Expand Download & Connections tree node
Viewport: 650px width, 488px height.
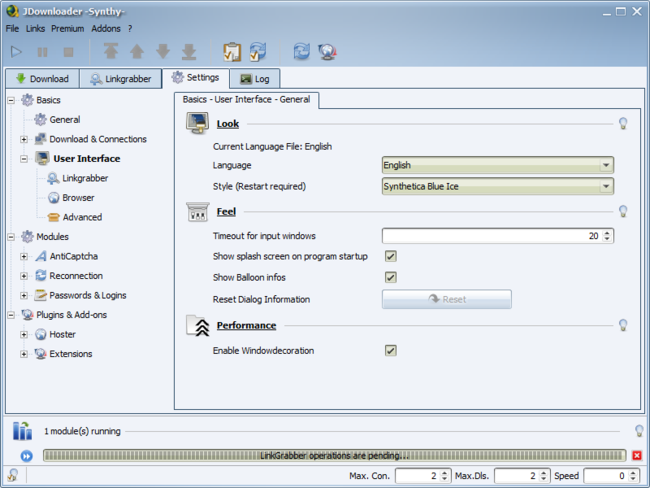click(24, 139)
